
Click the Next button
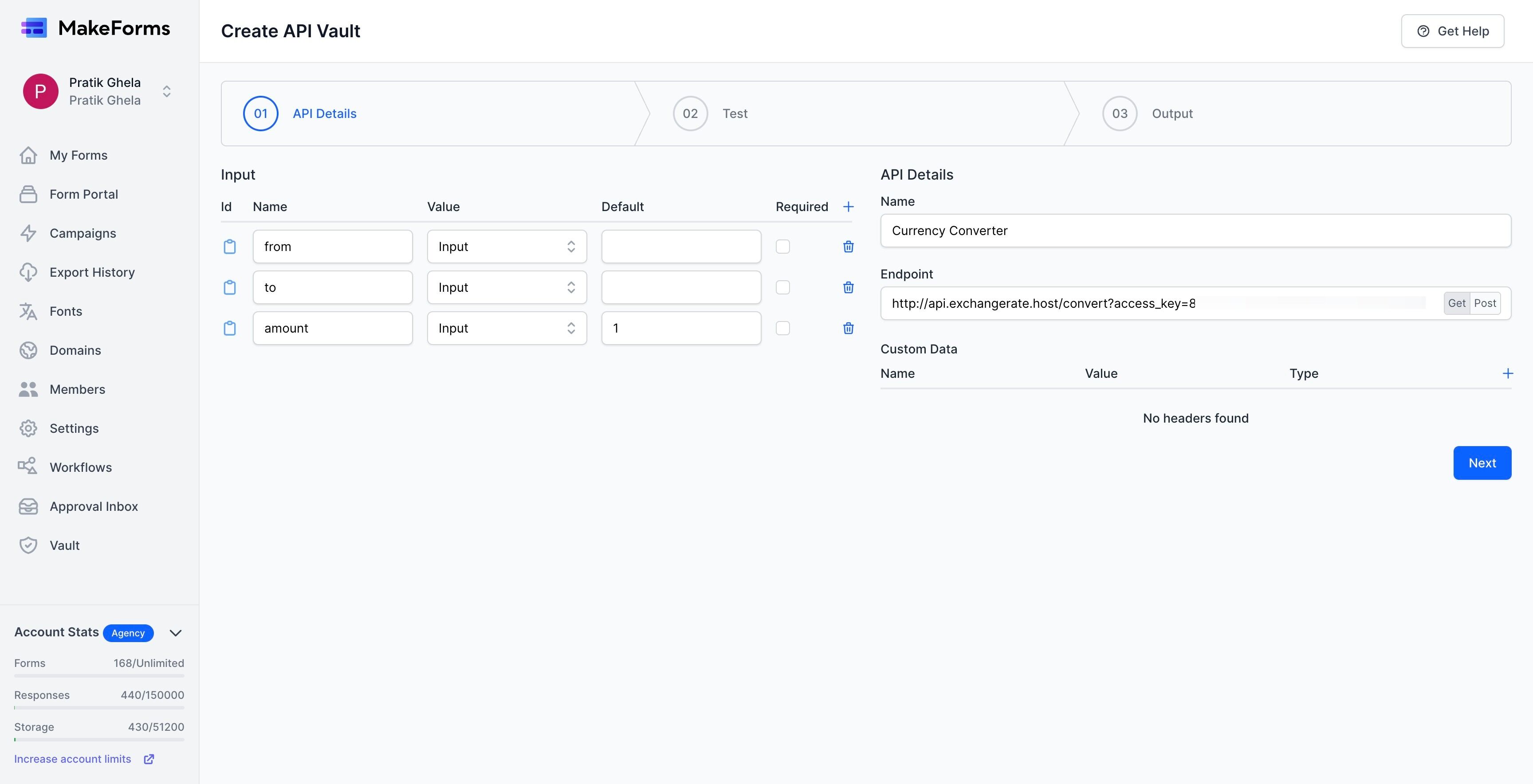point(1482,463)
